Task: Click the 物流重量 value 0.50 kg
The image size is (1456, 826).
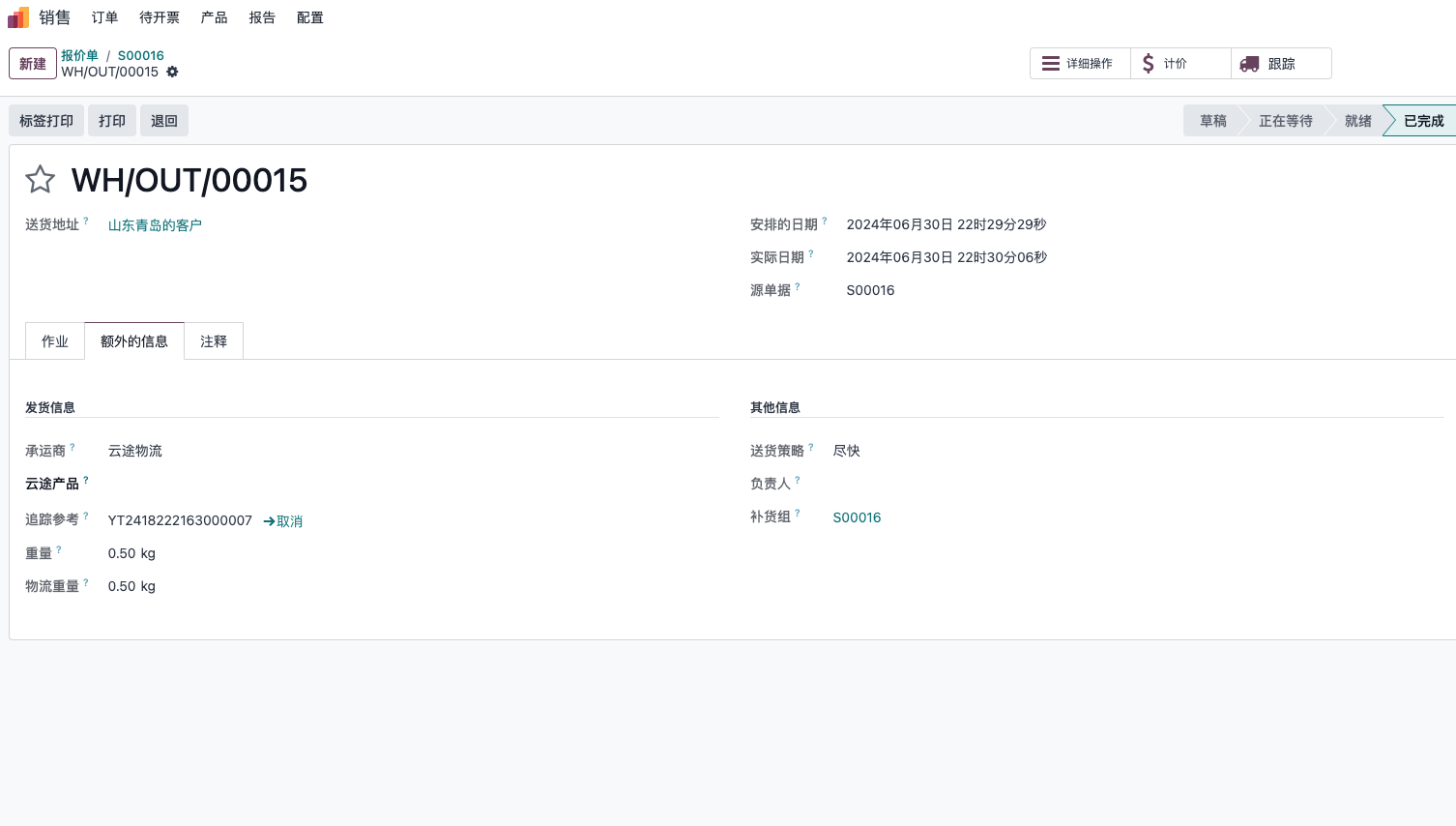Action: click(131, 586)
